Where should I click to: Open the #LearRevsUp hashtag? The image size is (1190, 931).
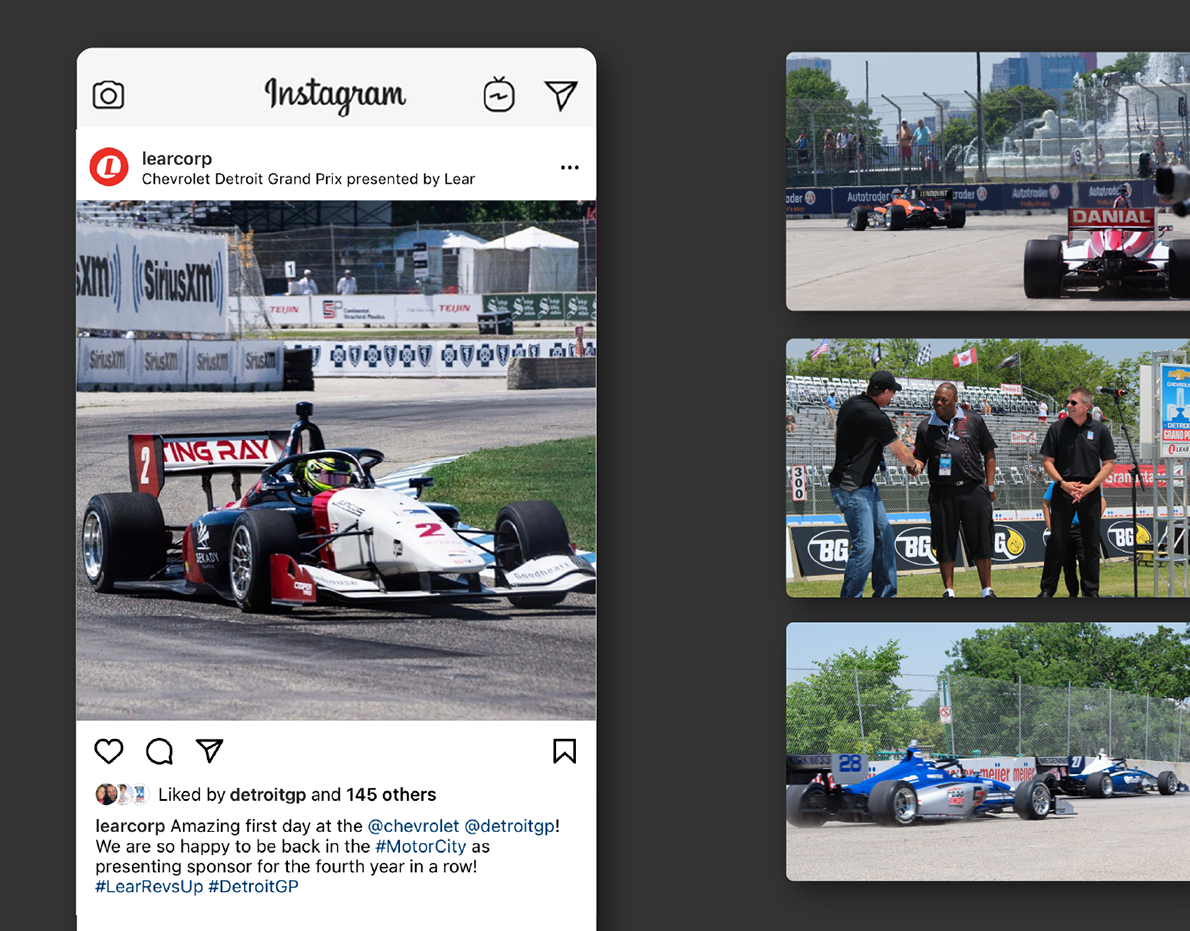click(149, 886)
